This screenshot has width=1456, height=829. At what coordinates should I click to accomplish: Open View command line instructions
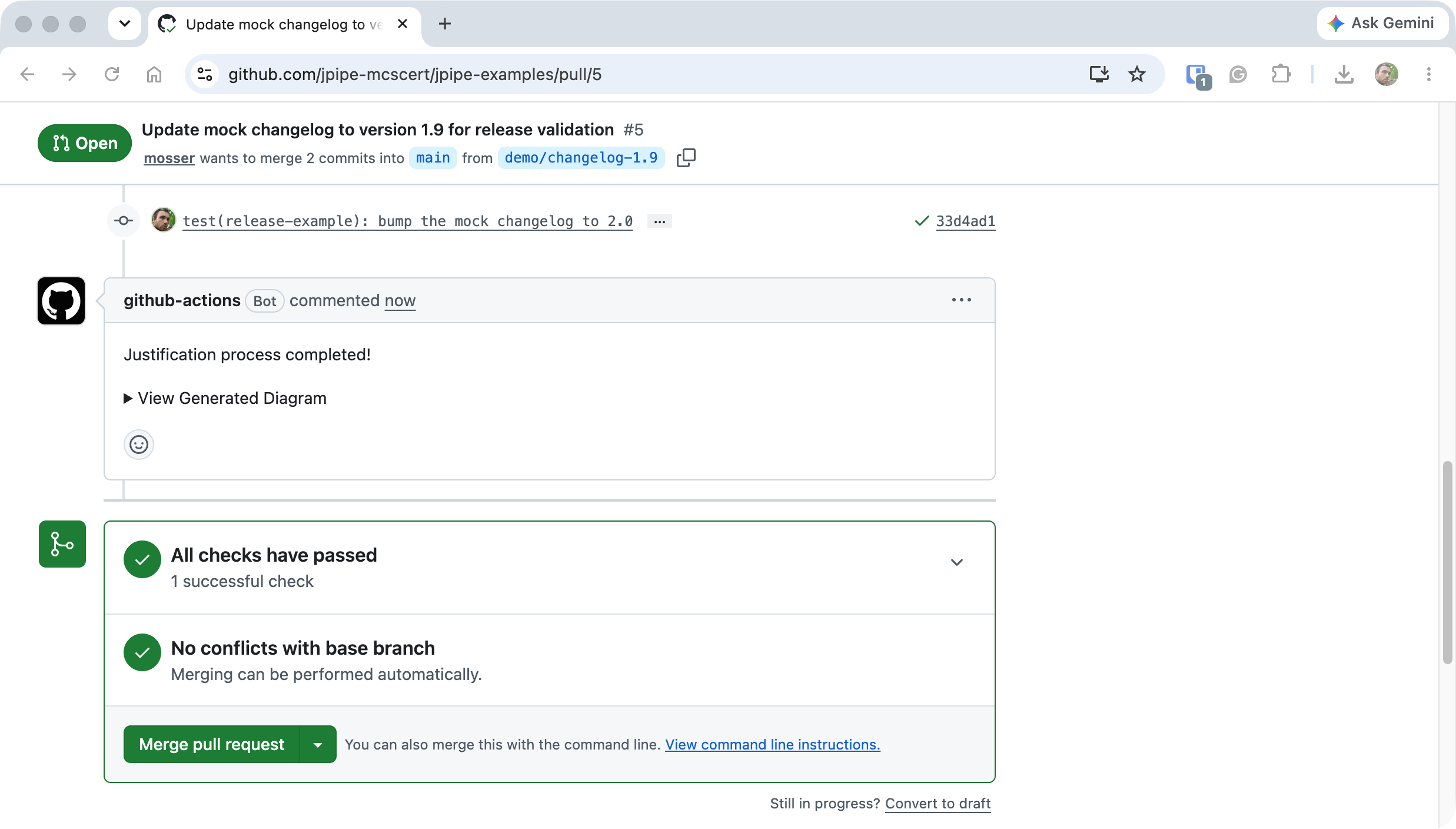click(773, 745)
